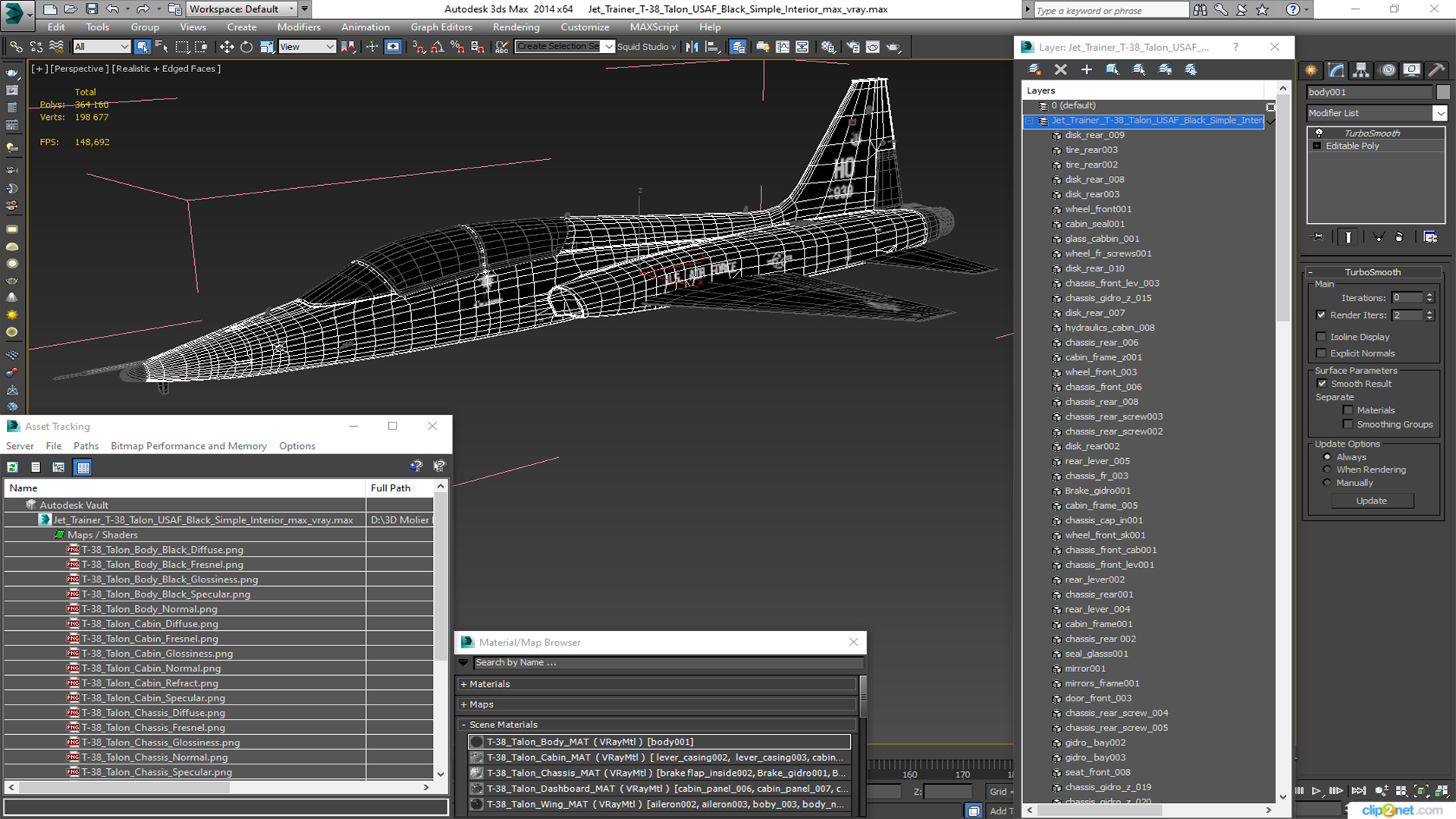Click viewport Realistic + Edged Faces label
The height and width of the screenshot is (819, 1456).
(167, 68)
